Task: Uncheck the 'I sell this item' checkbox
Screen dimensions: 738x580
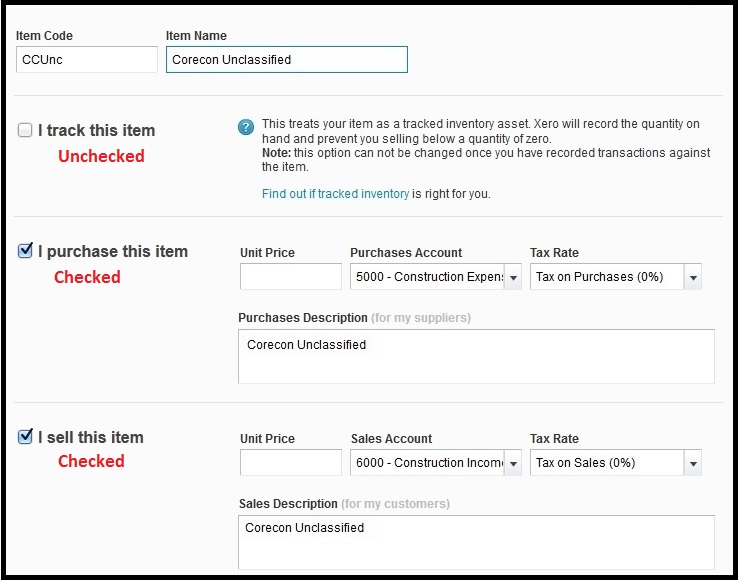Action: tap(25, 437)
